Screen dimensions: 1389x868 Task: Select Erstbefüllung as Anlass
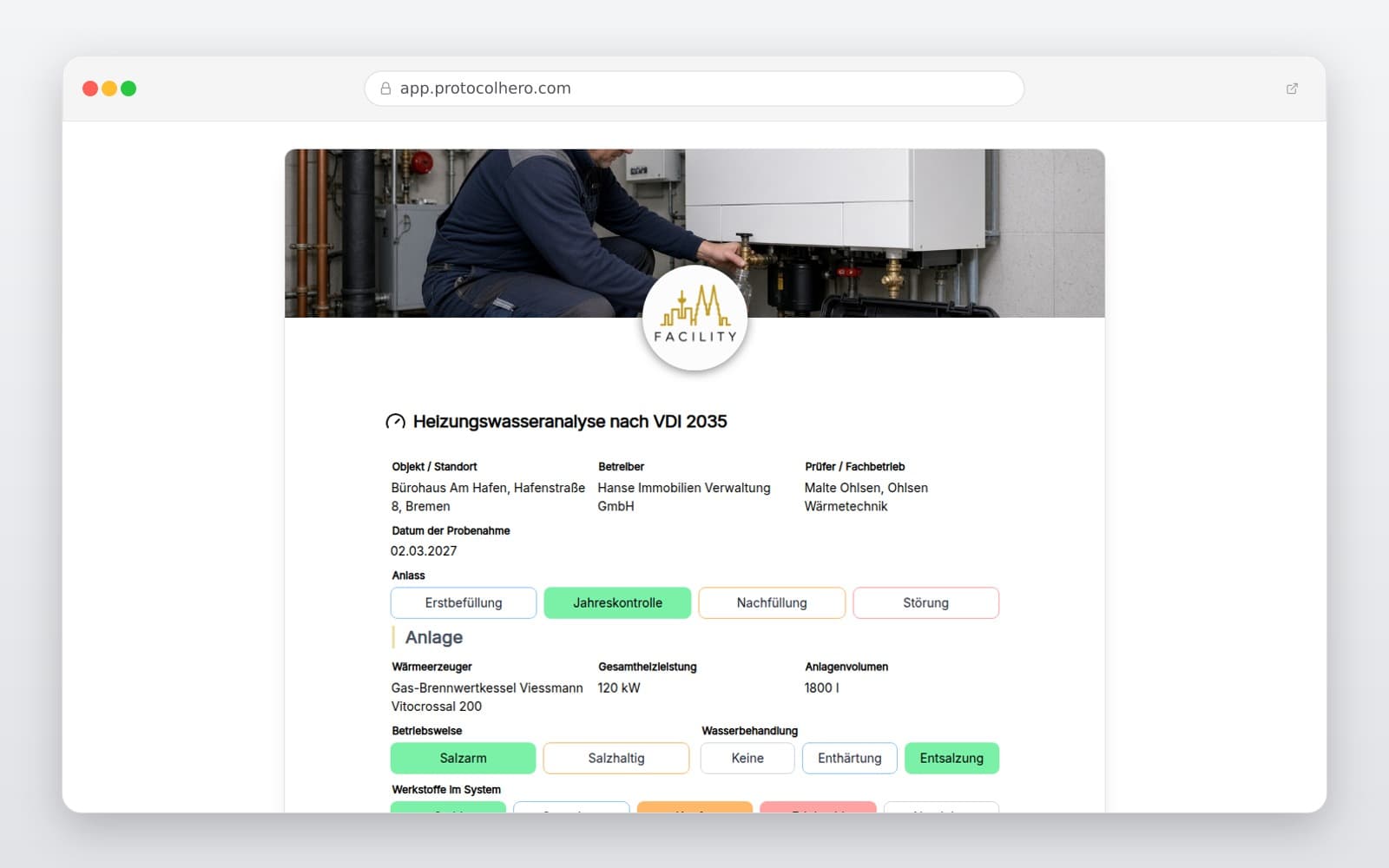464,602
